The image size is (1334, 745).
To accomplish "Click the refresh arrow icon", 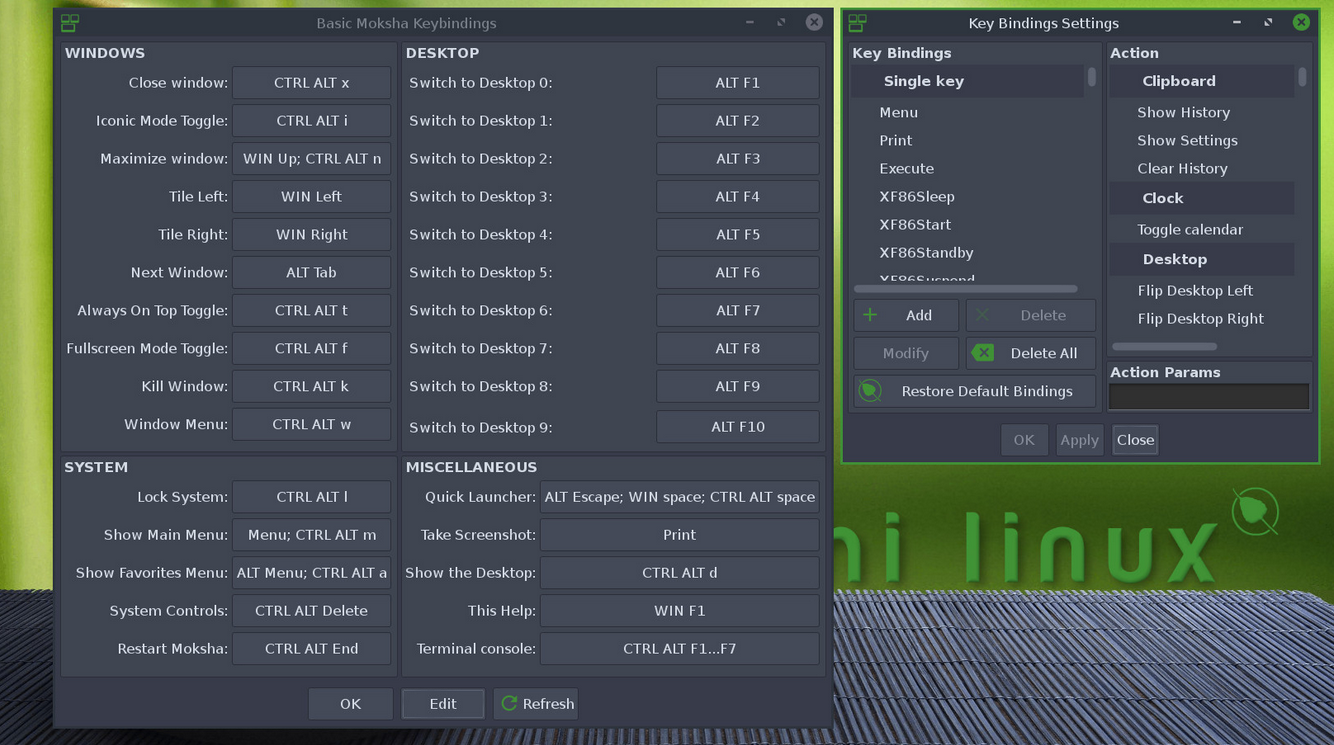I will click(x=509, y=703).
